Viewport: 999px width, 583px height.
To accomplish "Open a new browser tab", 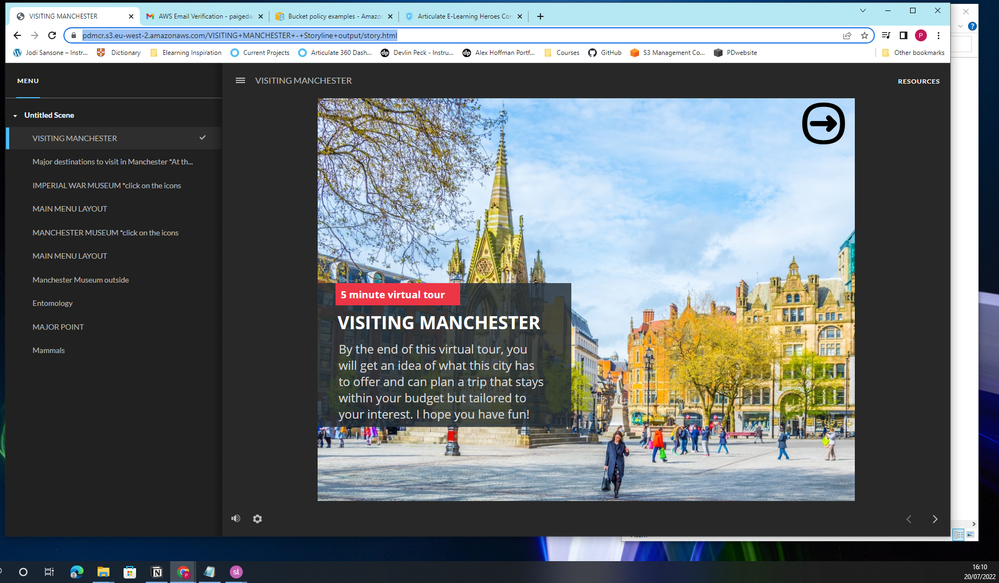I will pyautogui.click(x=541, y=16).
